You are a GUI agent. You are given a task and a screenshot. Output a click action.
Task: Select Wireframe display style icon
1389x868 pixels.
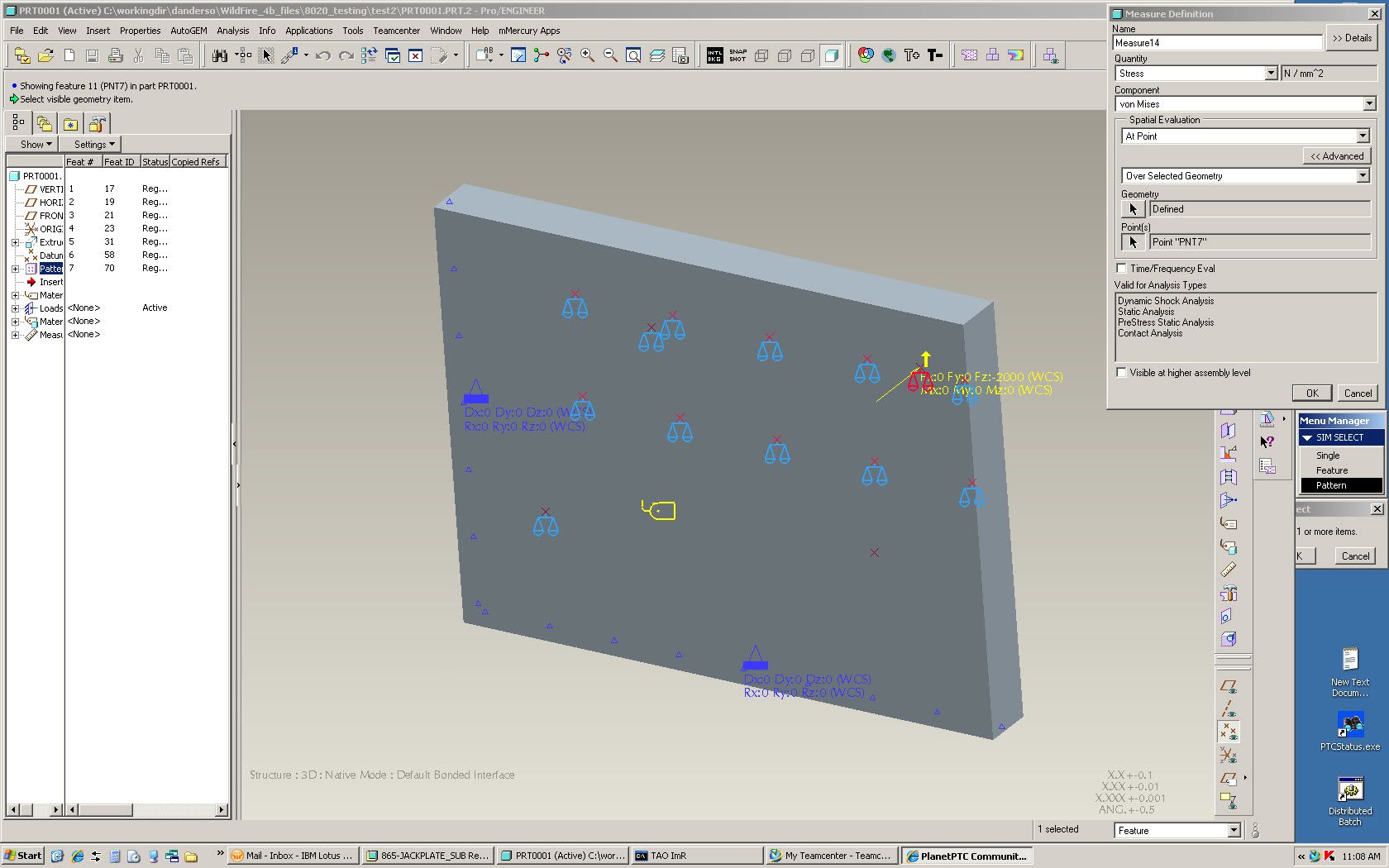coord(761,55)
